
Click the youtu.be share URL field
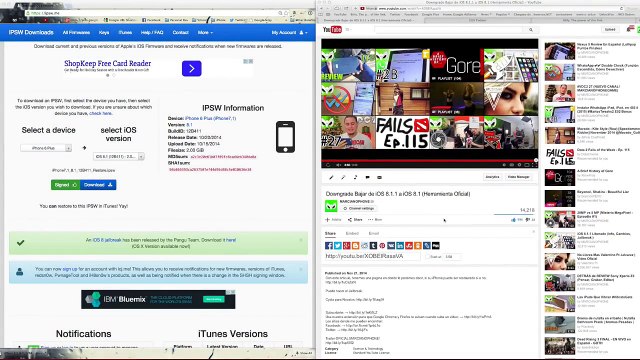[373, 256]
